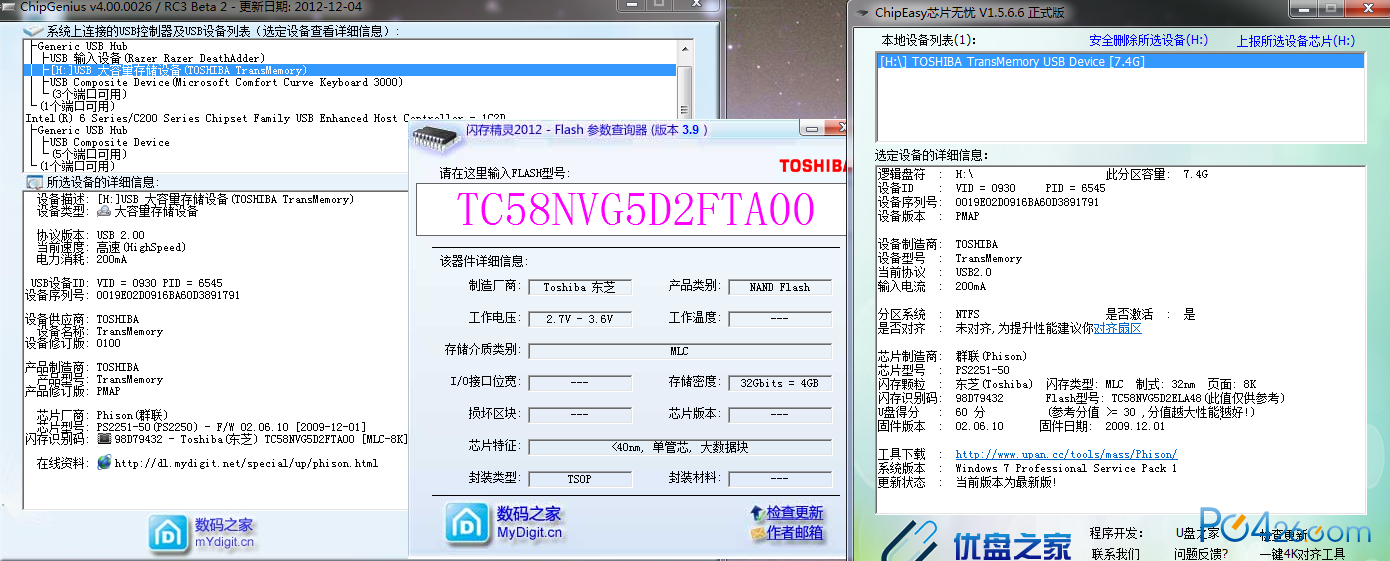Click 一键4K对齐工具 in ChipEasy footer
This screenshot has height=561, width=1390.
1302,553
